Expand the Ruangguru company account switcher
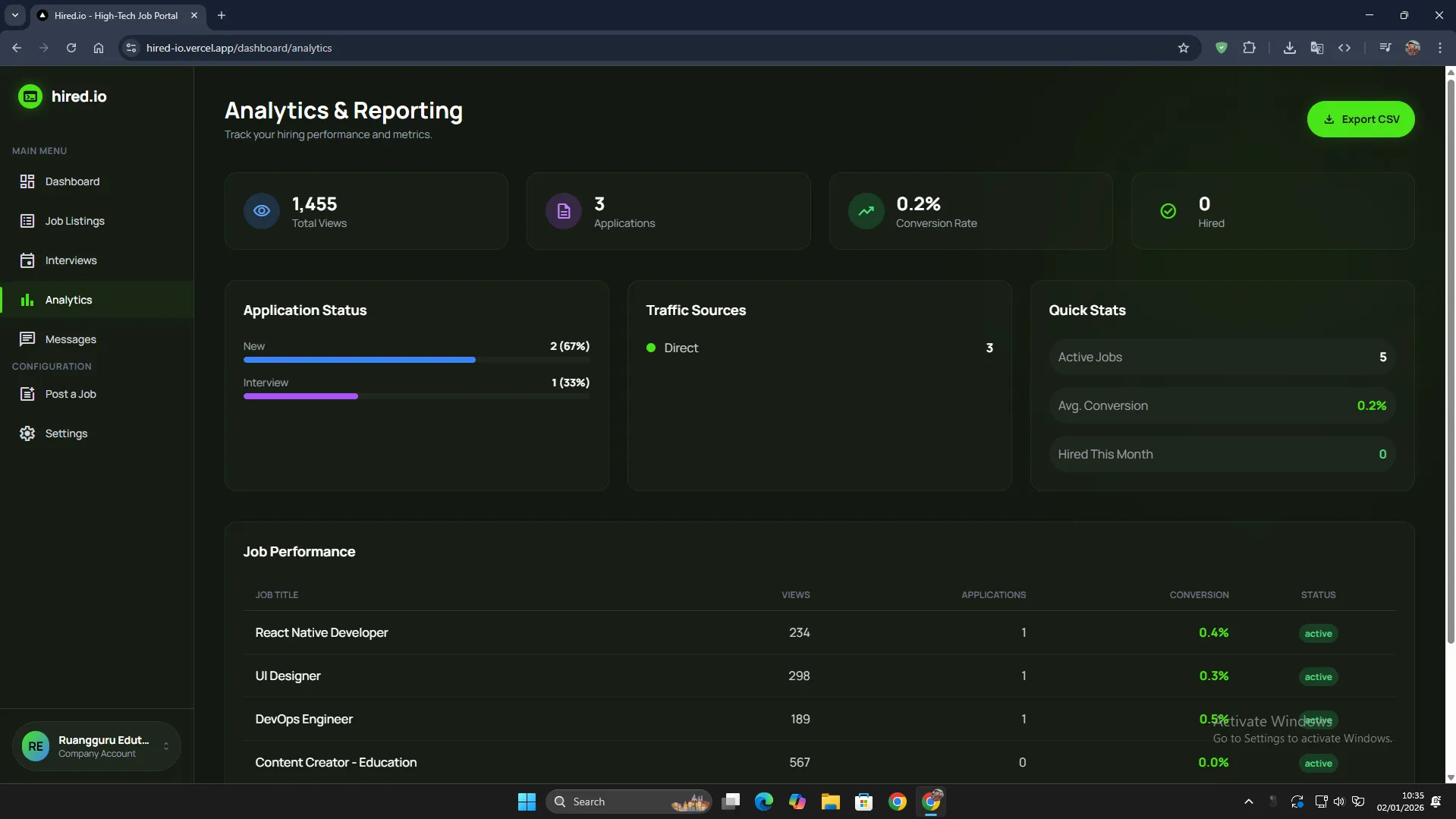This screenshot has height=819, width=1456. point(166,746)
